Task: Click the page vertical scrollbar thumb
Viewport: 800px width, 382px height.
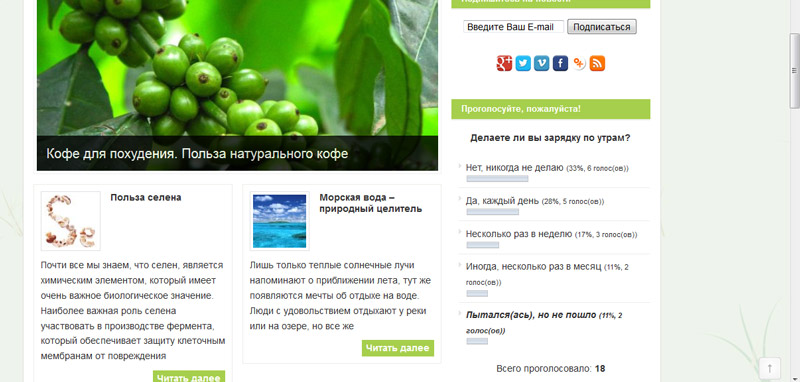Action: point(795,71)
